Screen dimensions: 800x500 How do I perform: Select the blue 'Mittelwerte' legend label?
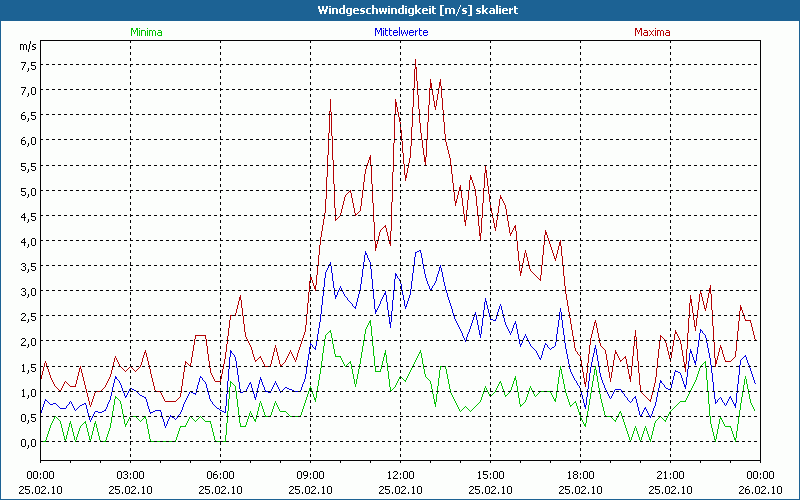401,32
